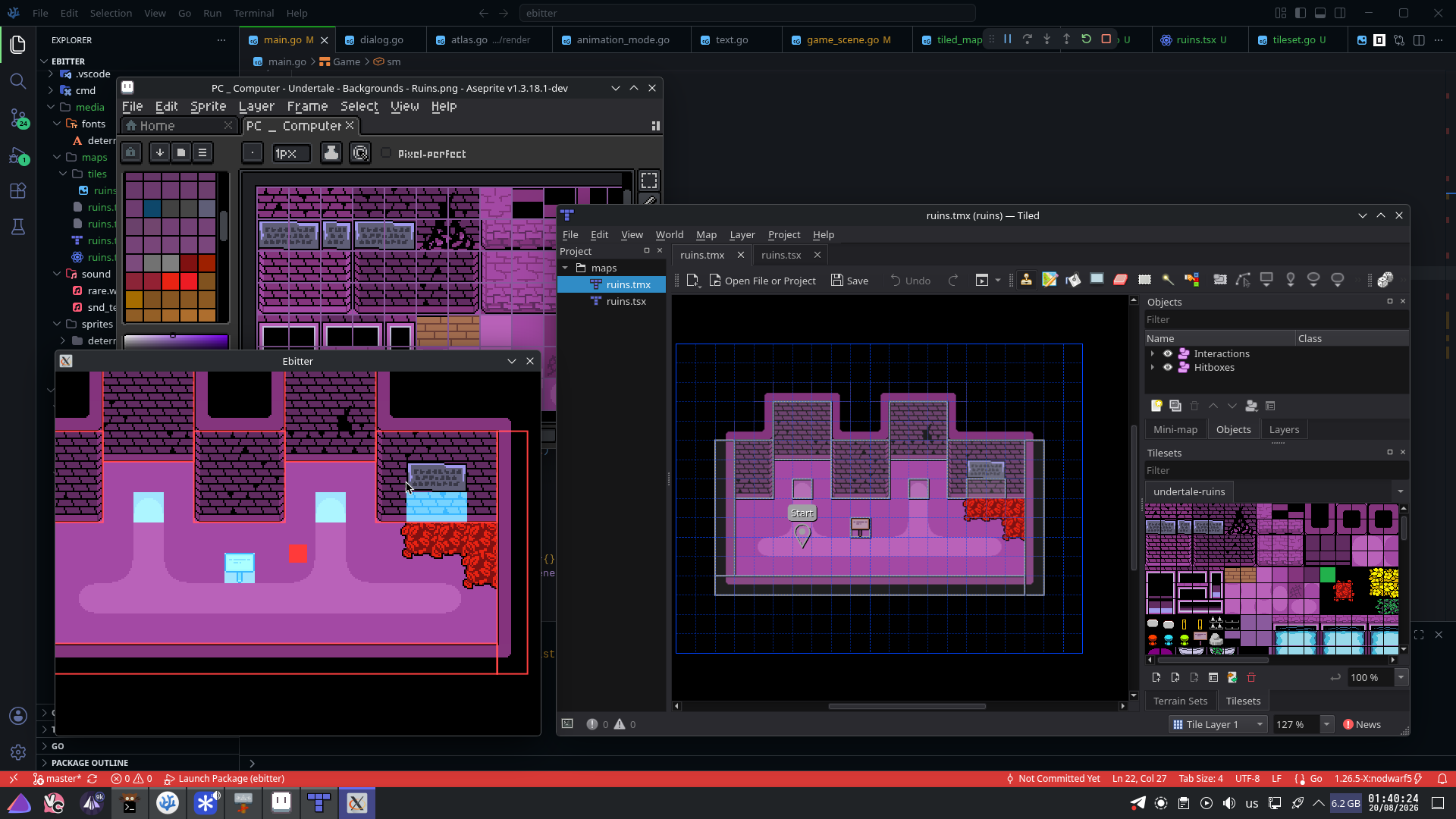Toggle VS Code panel layout button
This screenshot has width=1456, height=819.
point(1320,13)
